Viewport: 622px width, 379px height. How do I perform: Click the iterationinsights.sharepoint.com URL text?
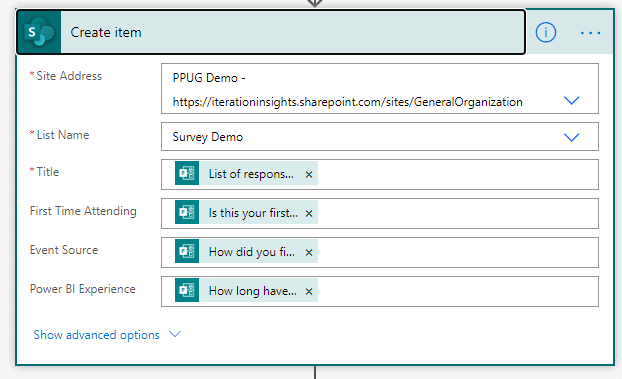347,102
